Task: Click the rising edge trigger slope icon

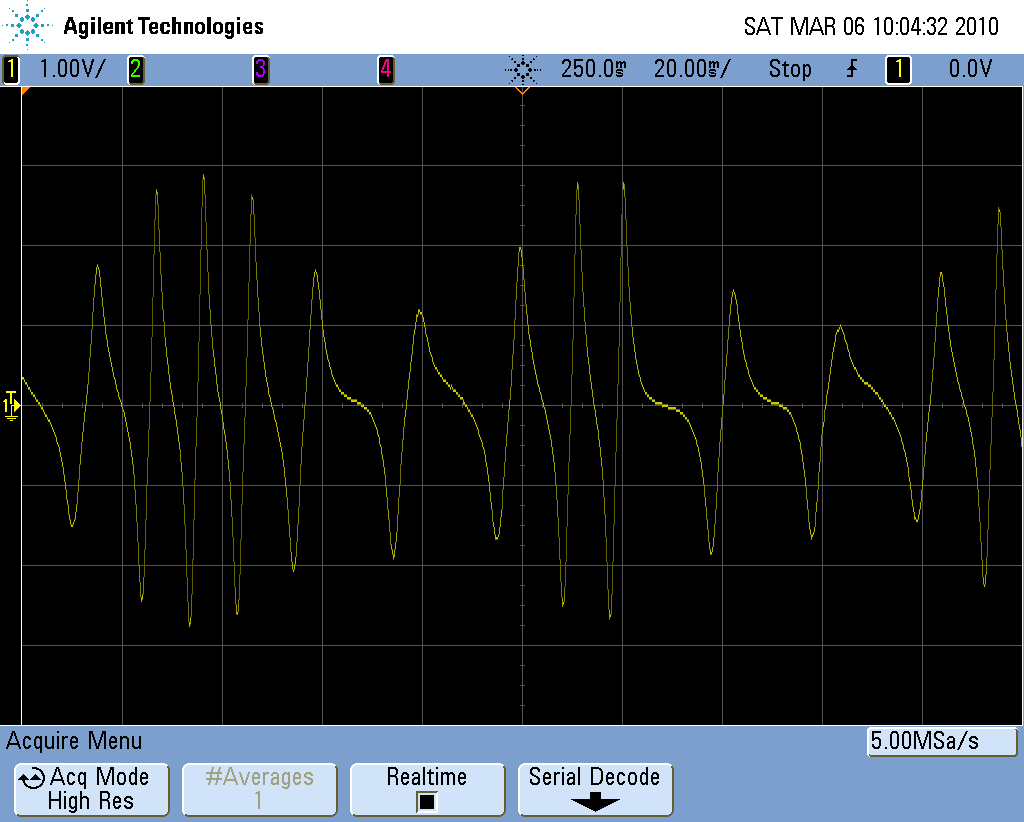Action: (852, 69)
